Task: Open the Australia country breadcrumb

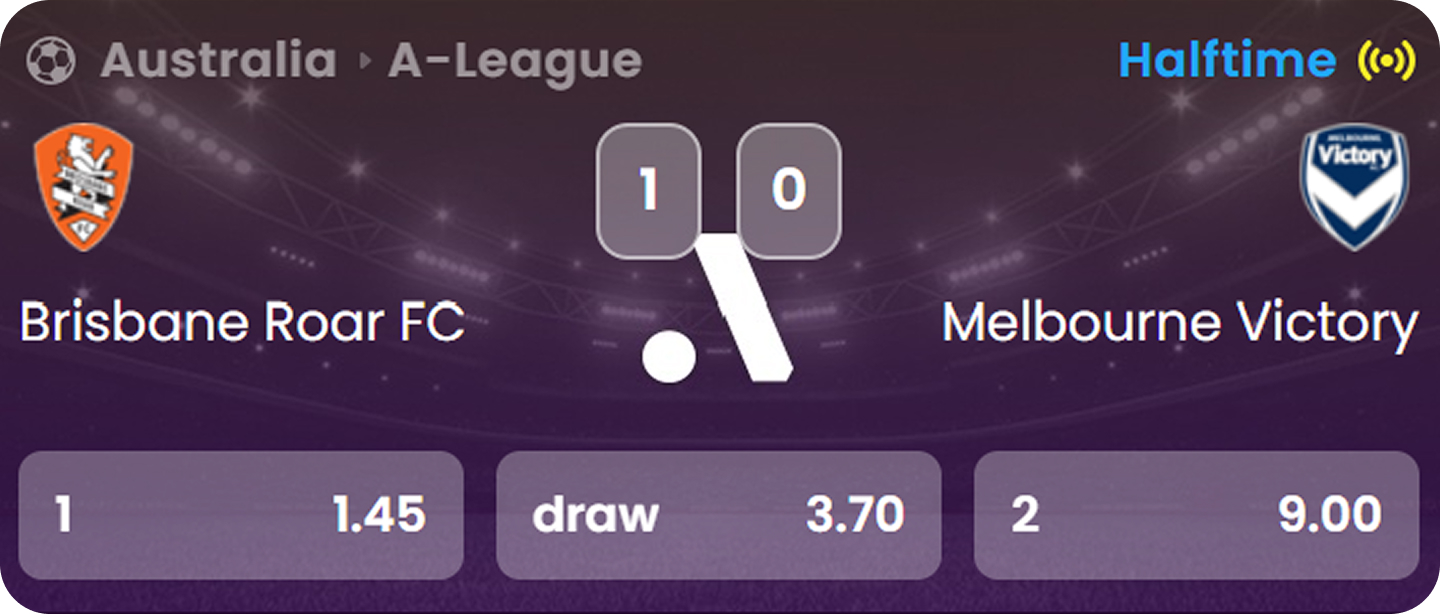Action: (x=218, y=61)
